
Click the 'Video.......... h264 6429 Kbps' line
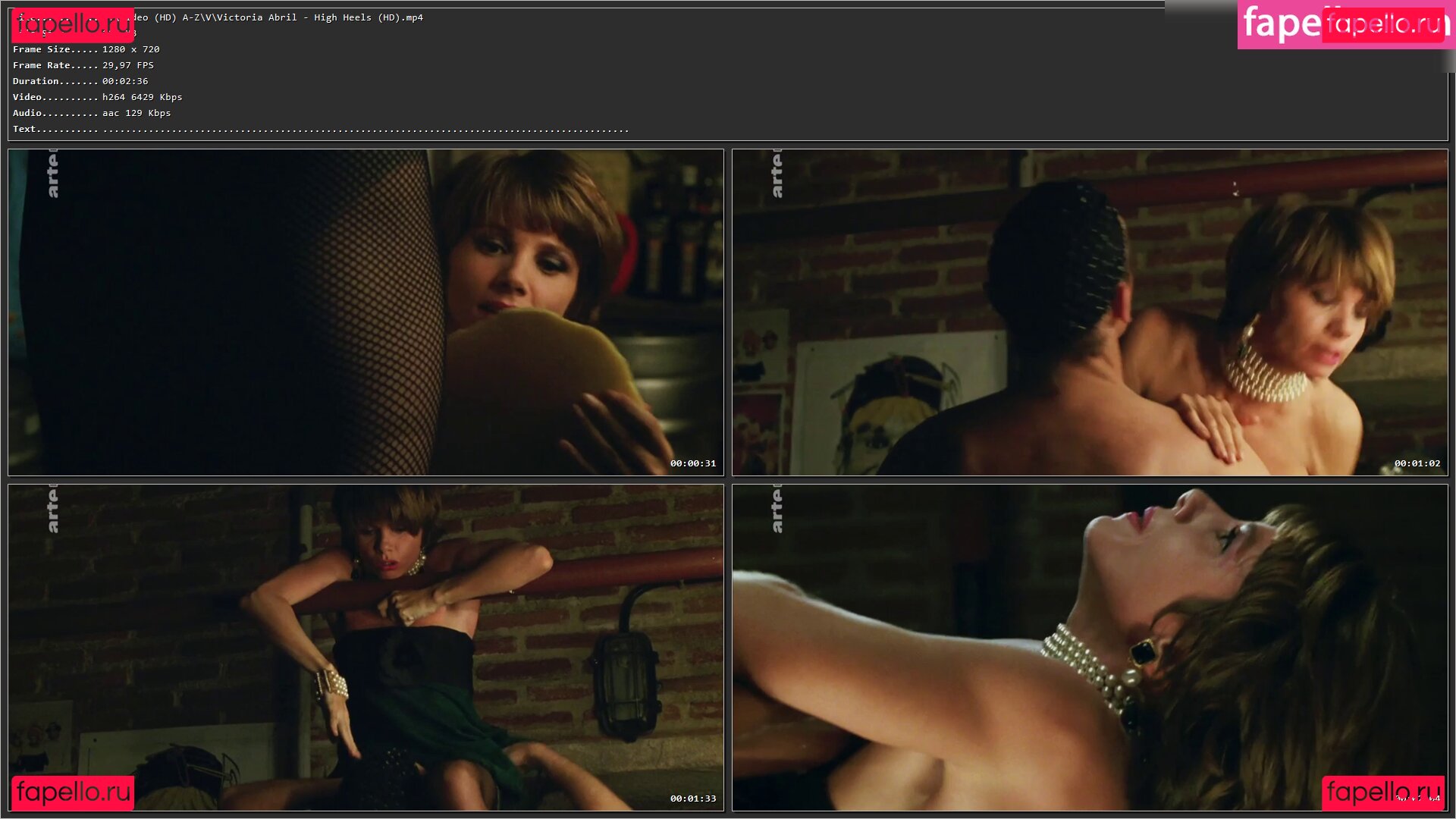click(98, 97)
